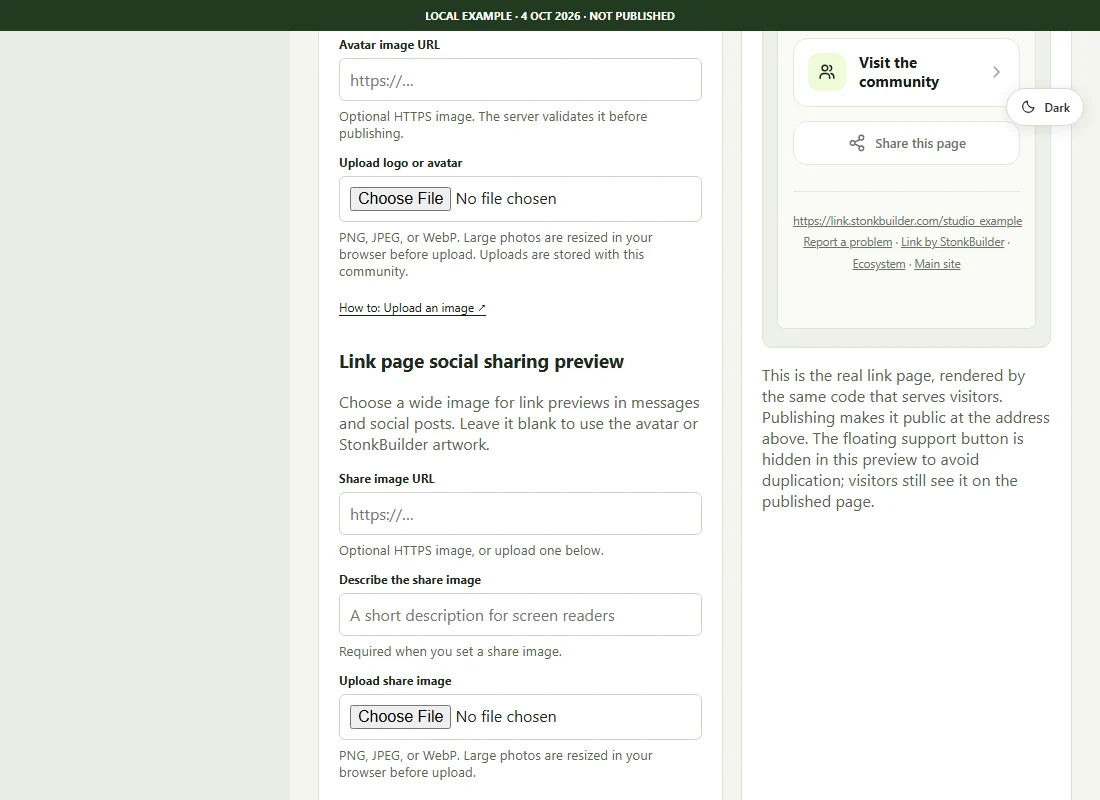This screenshot has width=1100, height=800.
Task: Click 'Optional HTTPS image. The server validates it' hint
Action: tap(493, 125)
